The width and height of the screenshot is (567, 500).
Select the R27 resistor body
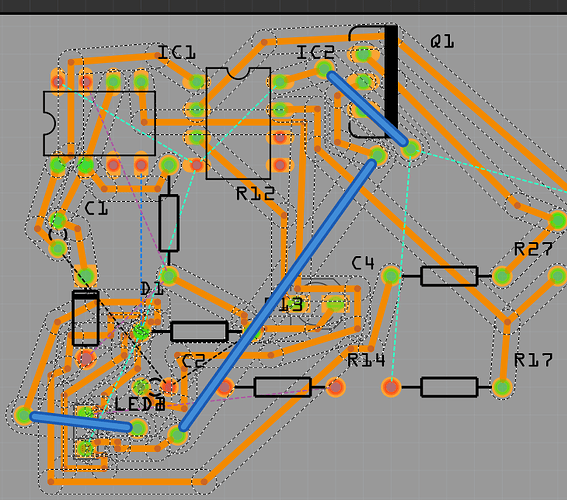point(449,276)
